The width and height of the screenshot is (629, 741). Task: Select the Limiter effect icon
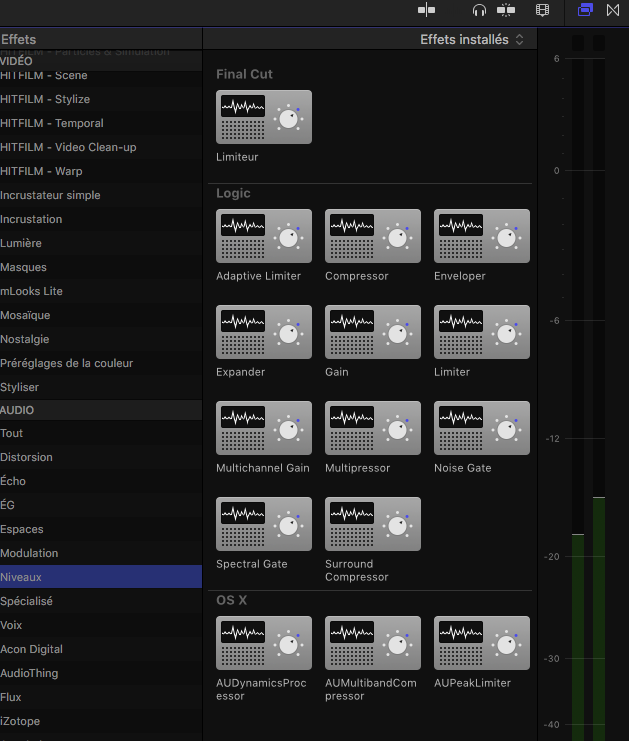pyautogui.click(x=482, y=332)
